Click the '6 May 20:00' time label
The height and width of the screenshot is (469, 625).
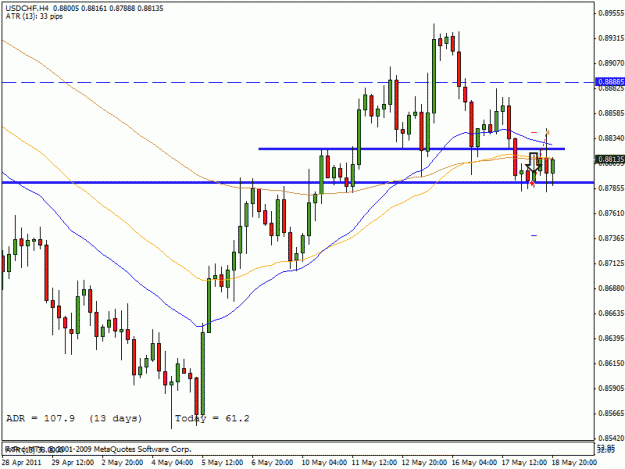coord(273,463)
